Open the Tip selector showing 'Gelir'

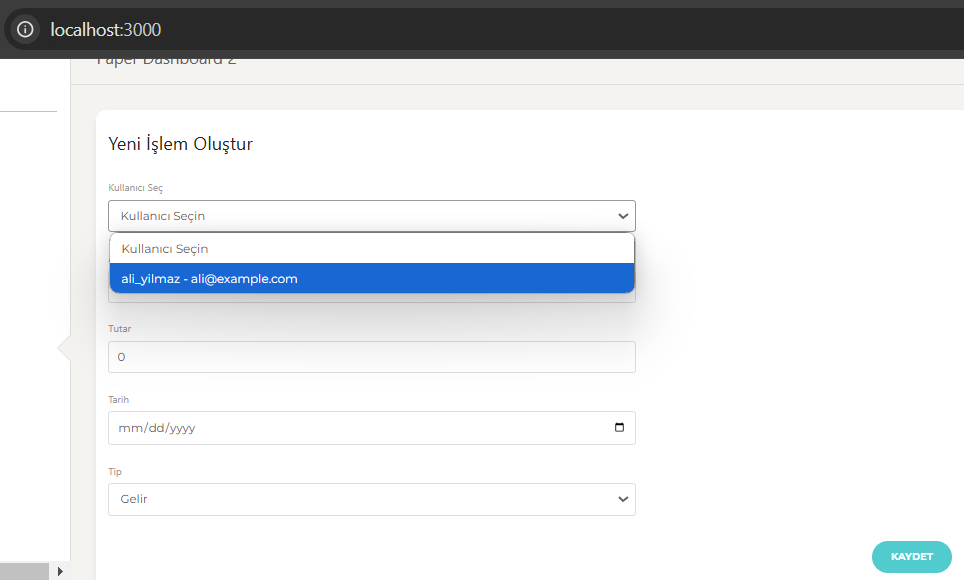coord(371,499)
